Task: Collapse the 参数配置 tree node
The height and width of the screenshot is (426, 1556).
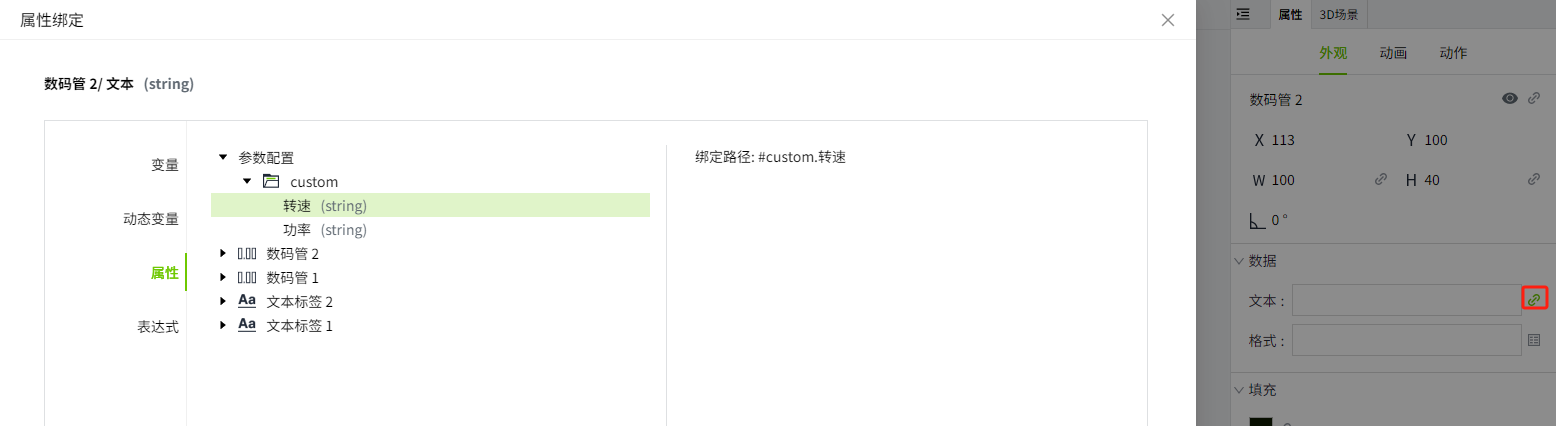Action: tap(223, 158)
